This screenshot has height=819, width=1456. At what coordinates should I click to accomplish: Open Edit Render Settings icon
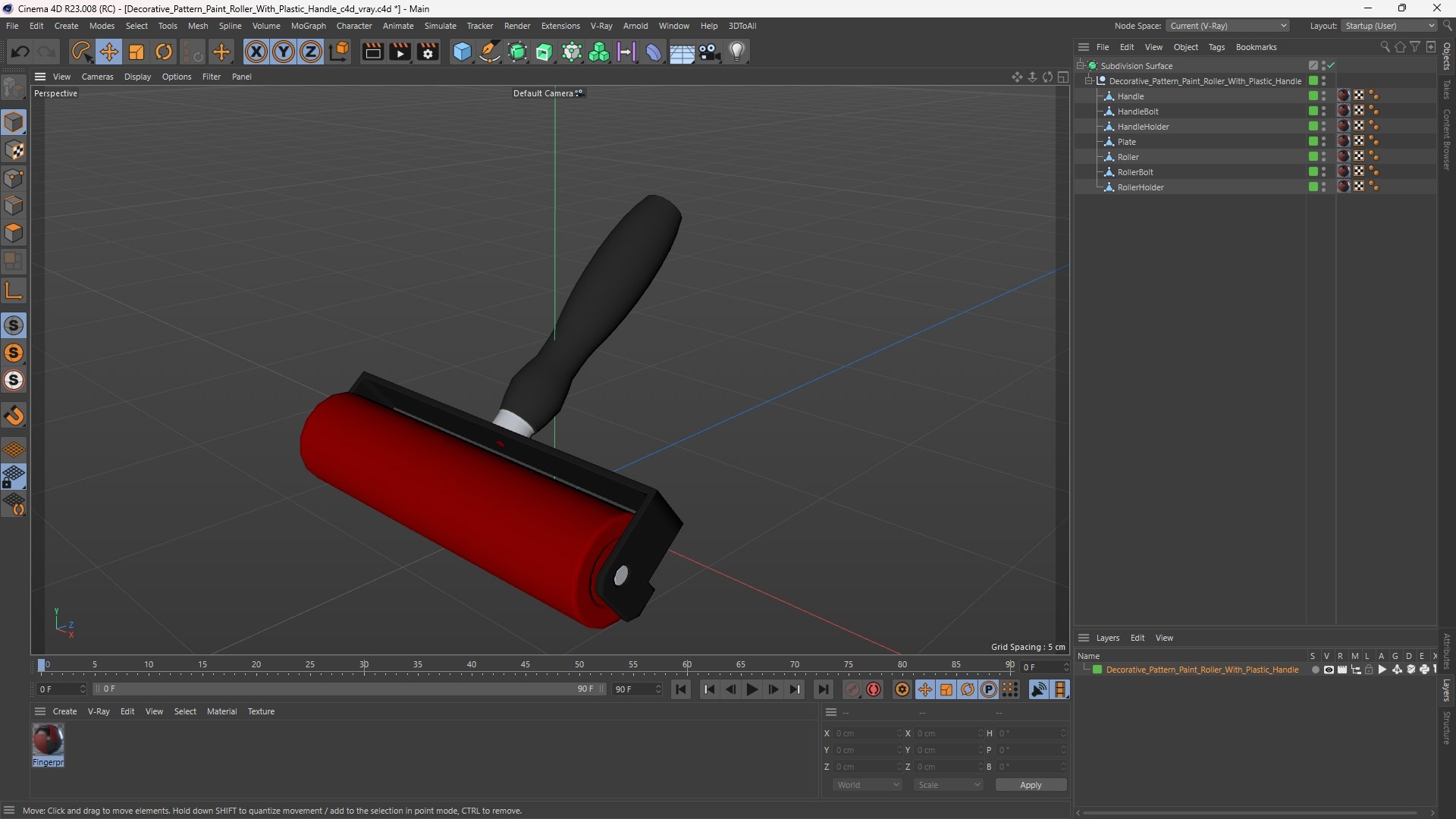pyautogui.click(x=428, y=52)
